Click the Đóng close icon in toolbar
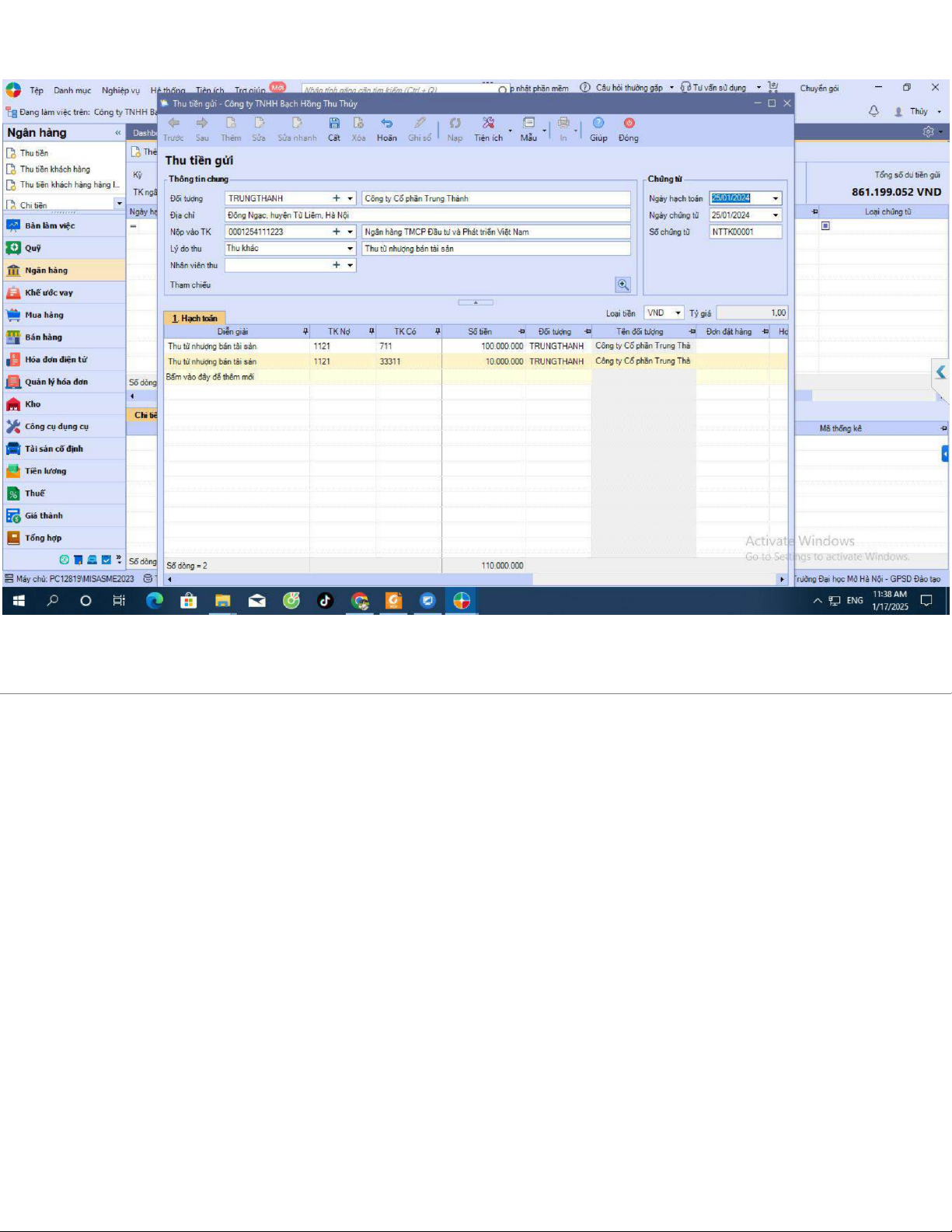The width and height of the screenshot is (952, 1232). [x=628, y=128]
